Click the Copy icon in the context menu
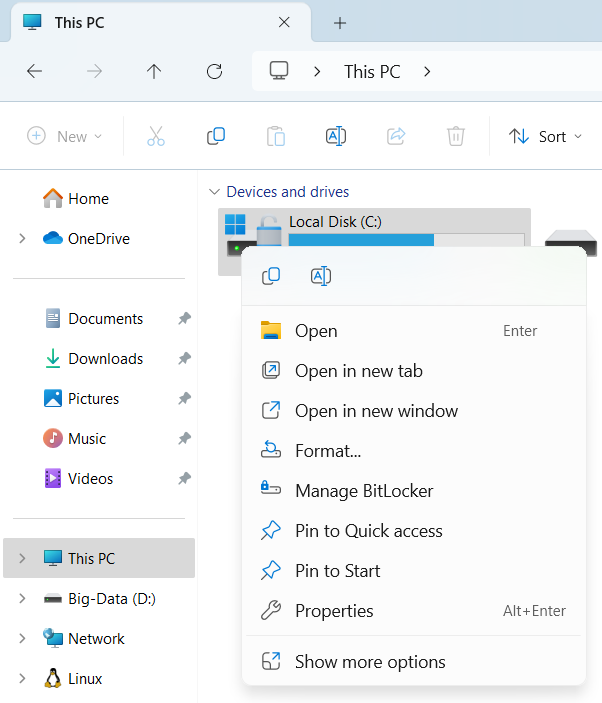The height and width of the screenshot is (703, 602). 271,276
